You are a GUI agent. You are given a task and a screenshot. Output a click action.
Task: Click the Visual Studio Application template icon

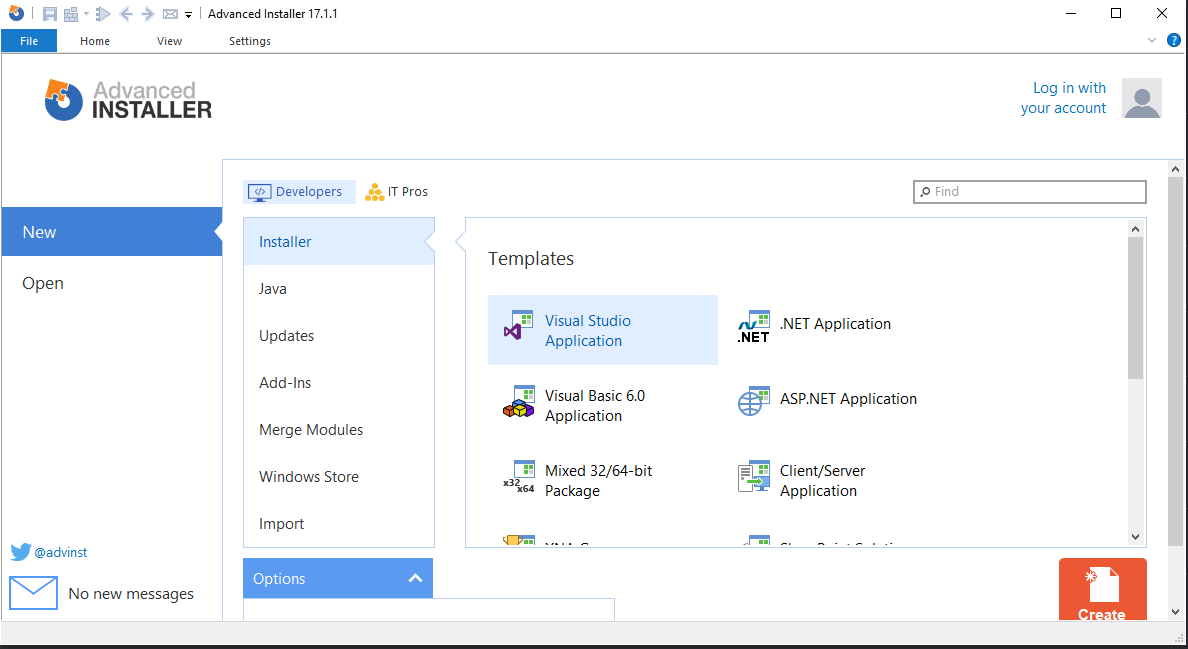pos(519,325)
